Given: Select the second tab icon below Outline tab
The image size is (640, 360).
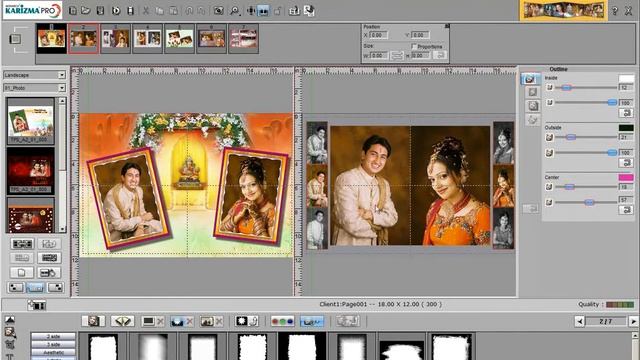Looking at the screenshot, I should [532, 92].
